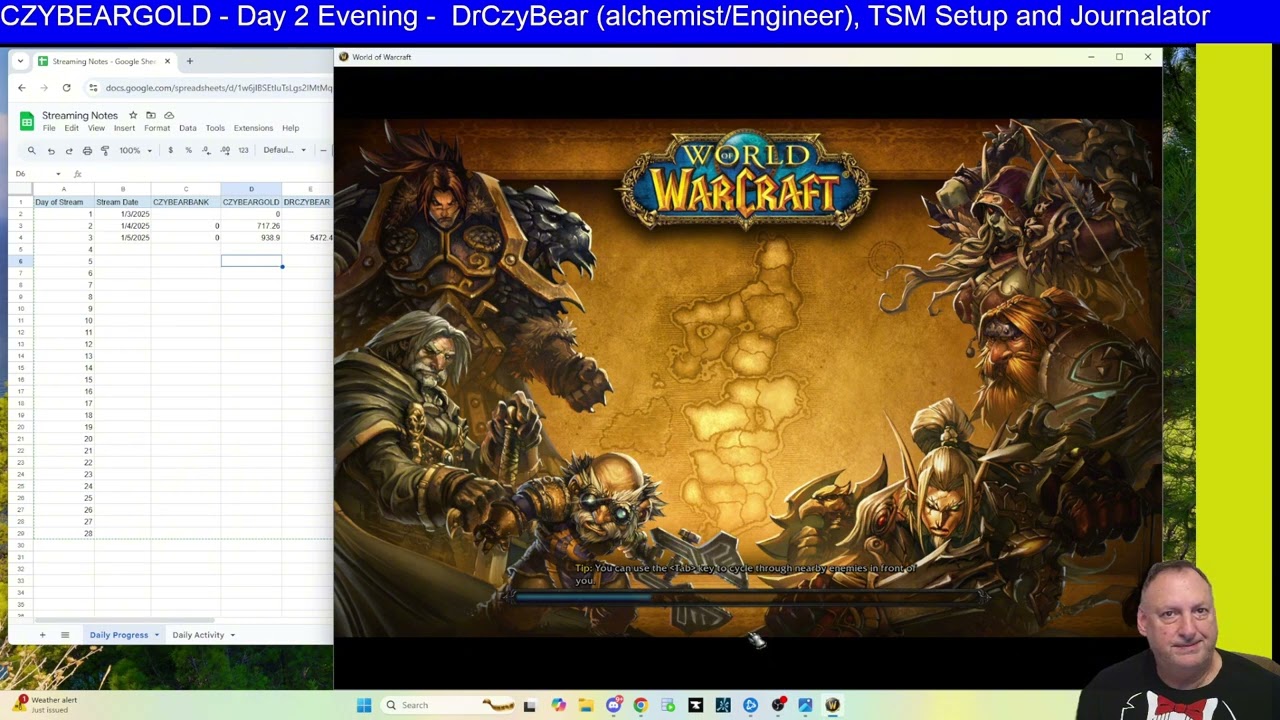Click the Print icon in Sheets toolbar
Image resolution: width=1280 pixels, height=720 pixels.
(x=87, y=150)
